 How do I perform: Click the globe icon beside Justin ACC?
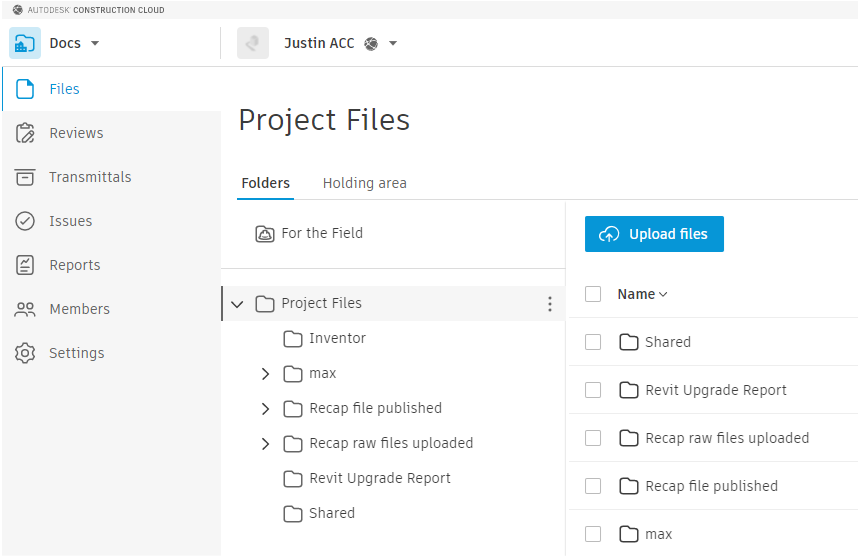point(371,43)
